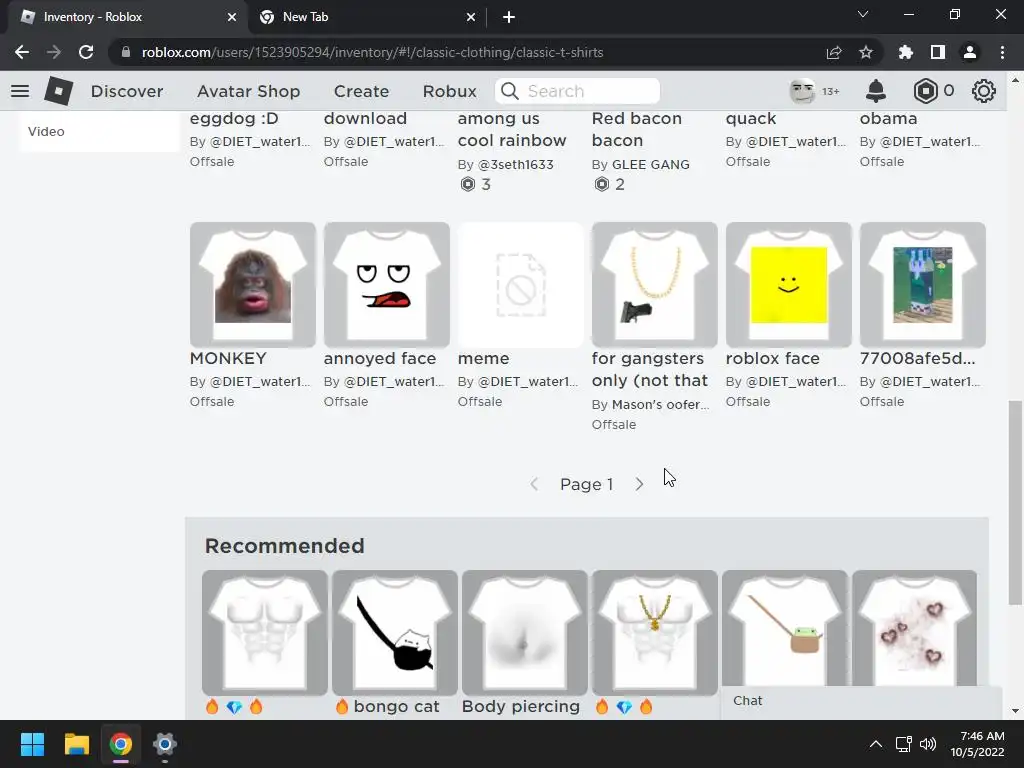Open the bongo cat recommended thumbnail
Image resolution: width=1024 pixels, height=768 pixels.
[394, 632]
